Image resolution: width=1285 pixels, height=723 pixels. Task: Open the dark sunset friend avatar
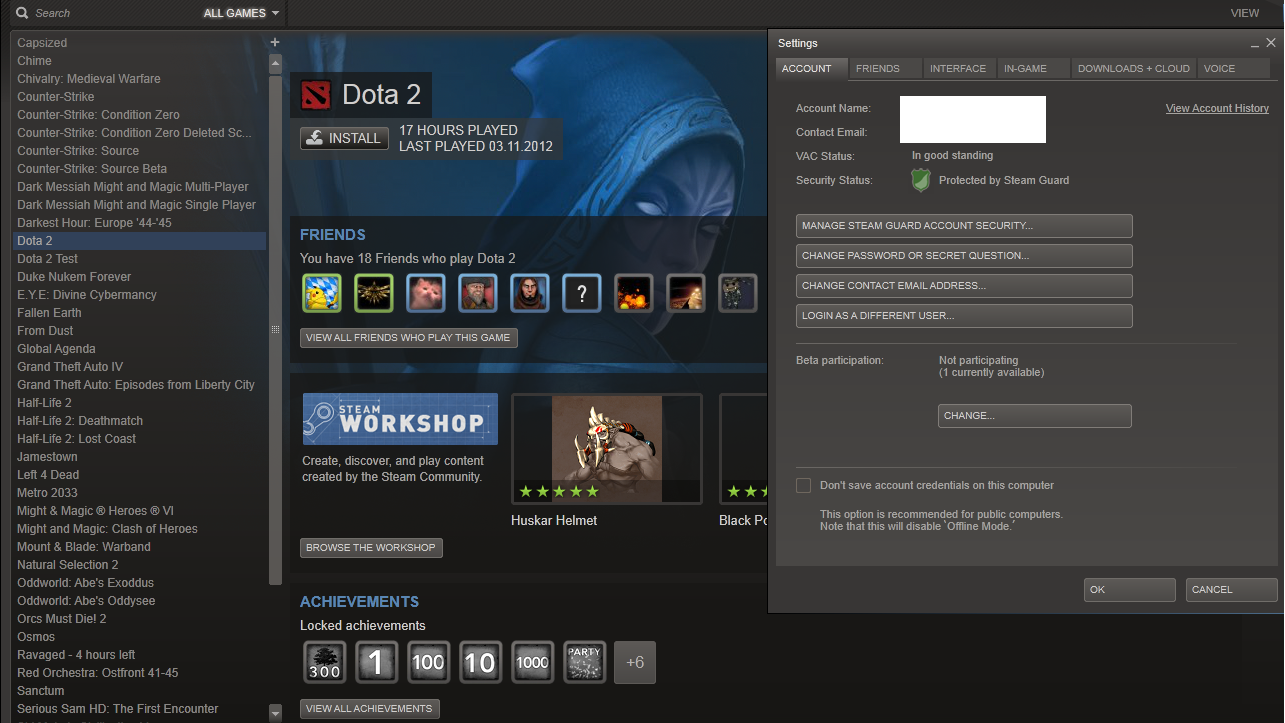tap(685, 294)
